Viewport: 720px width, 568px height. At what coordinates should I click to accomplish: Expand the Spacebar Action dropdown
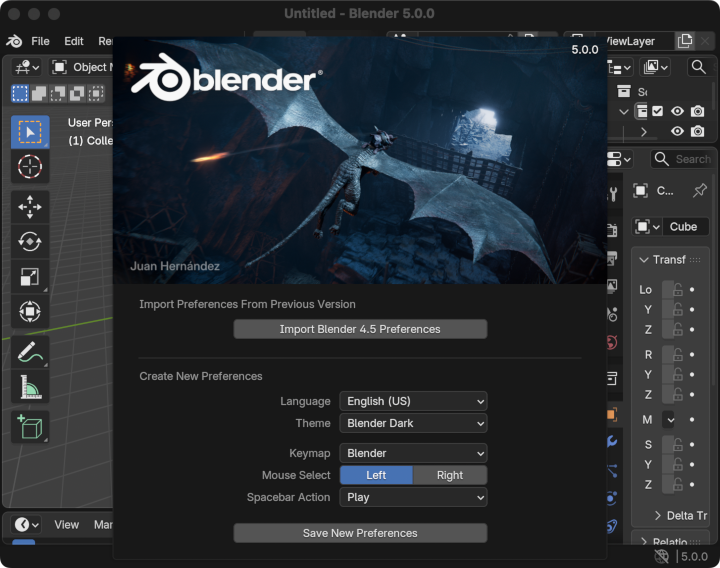tap(413, 497)
